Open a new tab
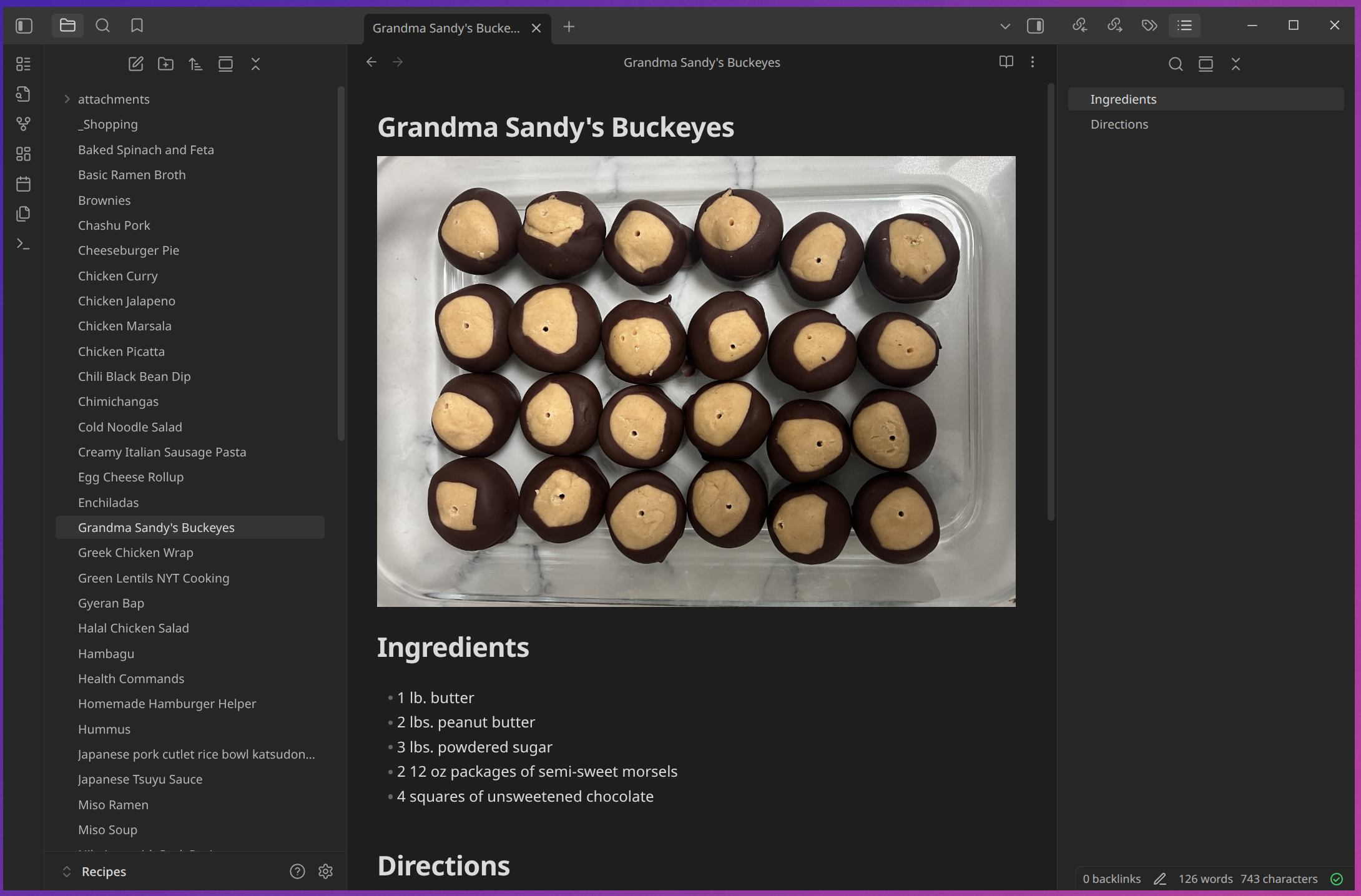 569,27
